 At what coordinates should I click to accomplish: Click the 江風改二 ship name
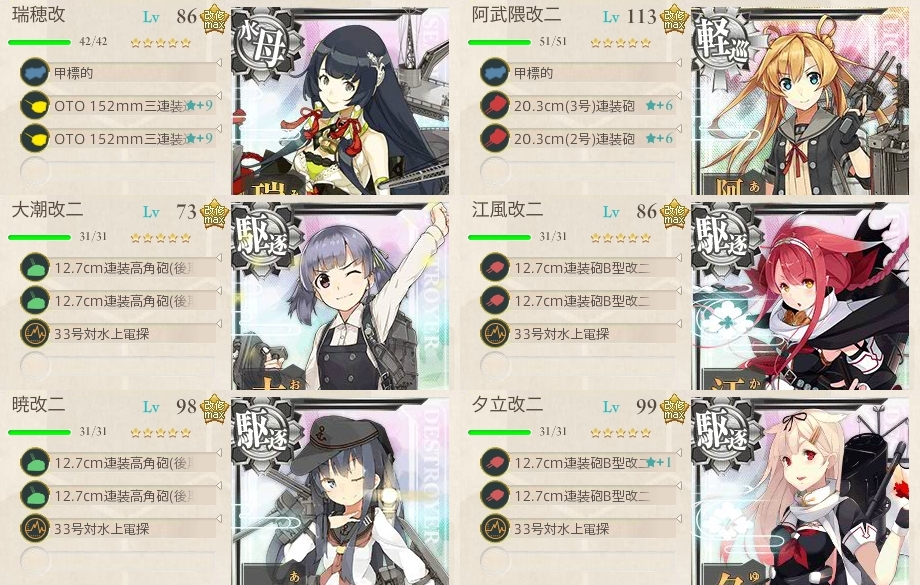pos(507,209)
